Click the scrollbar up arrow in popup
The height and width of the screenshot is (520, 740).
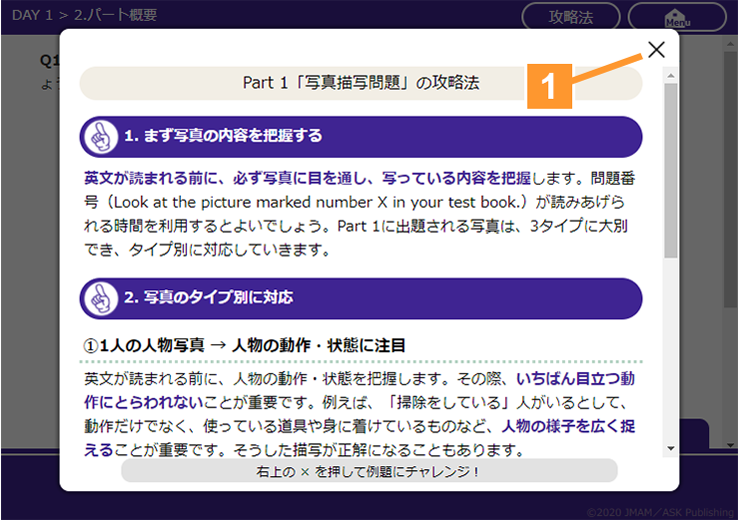671,75
